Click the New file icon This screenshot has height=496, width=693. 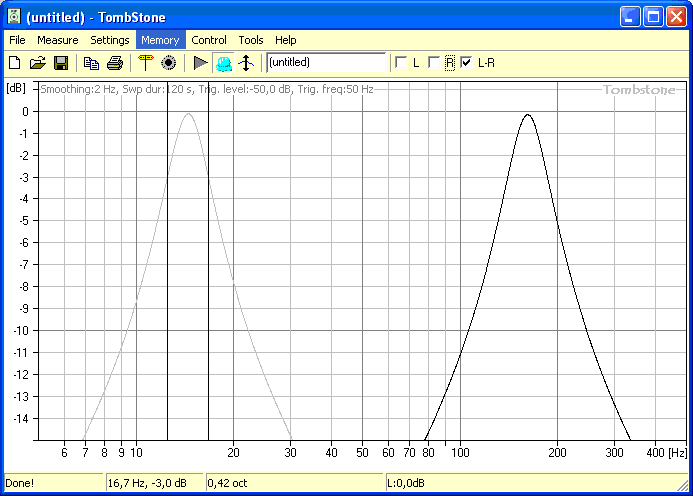(x=15, y=63)
